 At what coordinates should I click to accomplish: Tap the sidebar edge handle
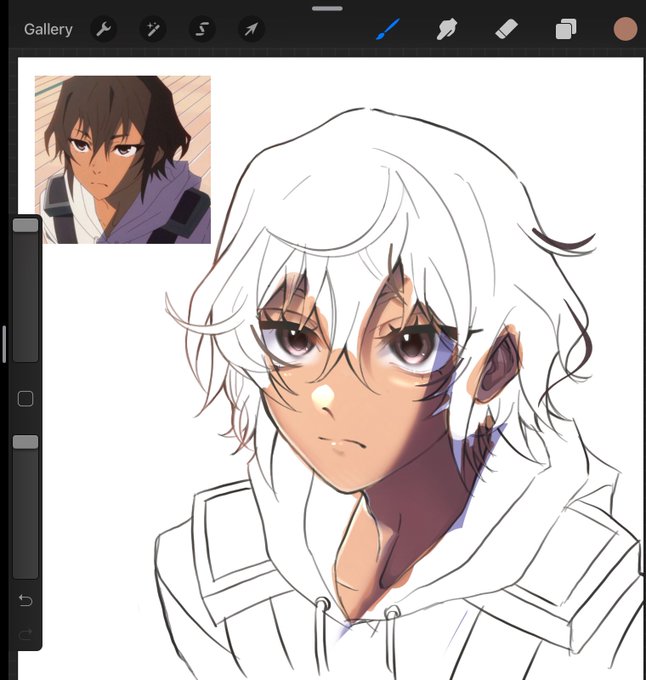pyautogui.click(x=4, y=344)
